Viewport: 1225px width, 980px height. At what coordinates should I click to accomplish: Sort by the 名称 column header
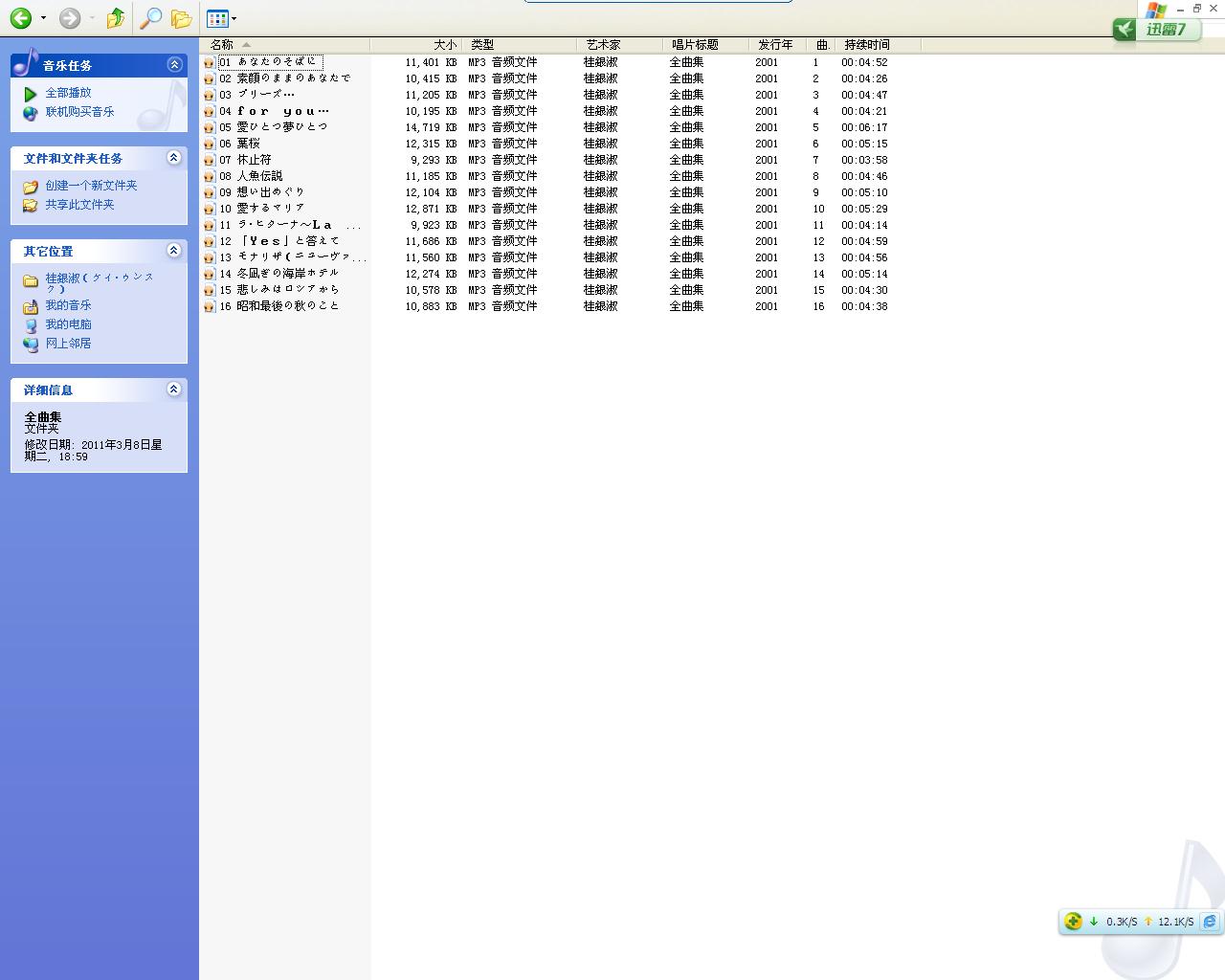[285, 45]
